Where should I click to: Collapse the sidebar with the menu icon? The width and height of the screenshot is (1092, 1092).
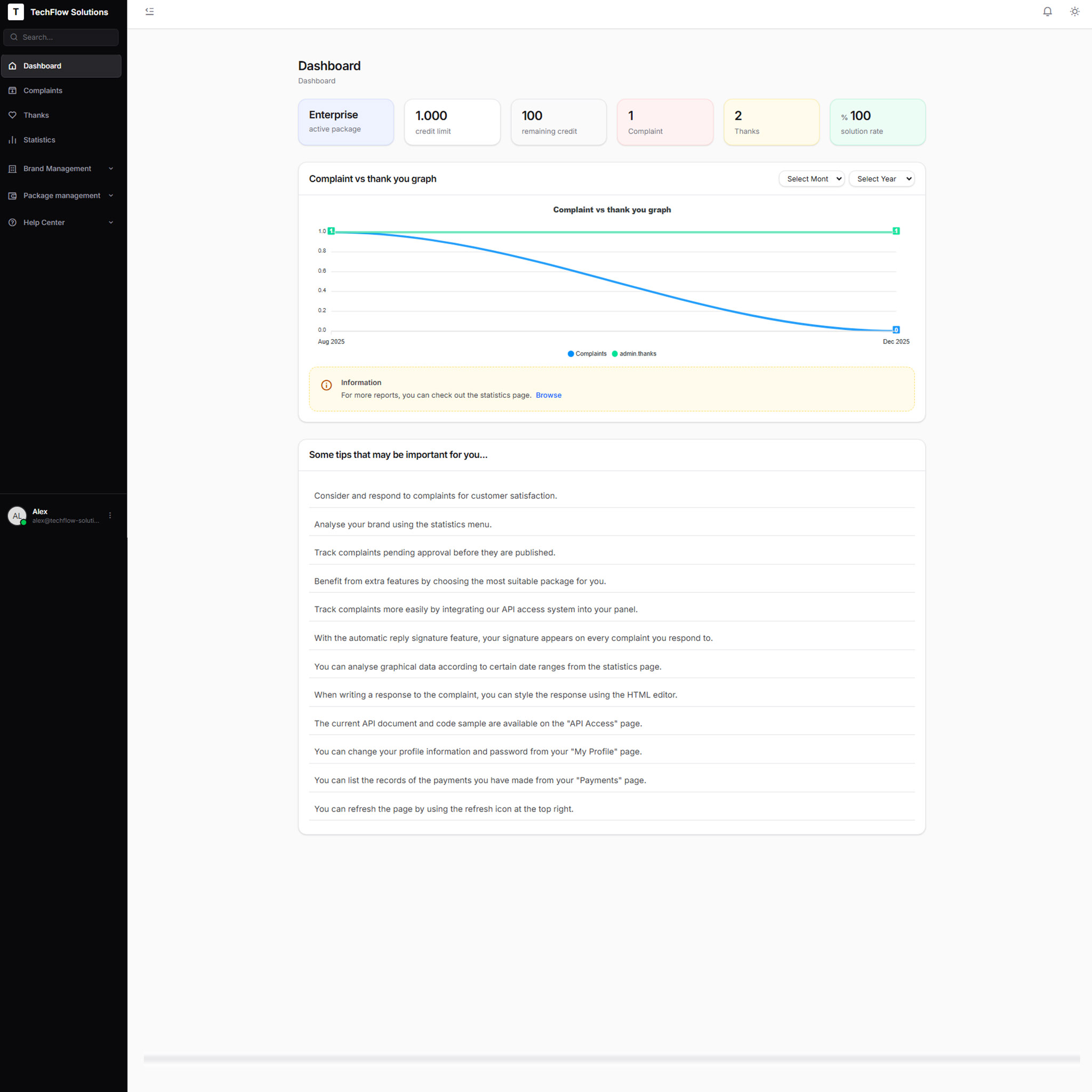pos(149,12)
